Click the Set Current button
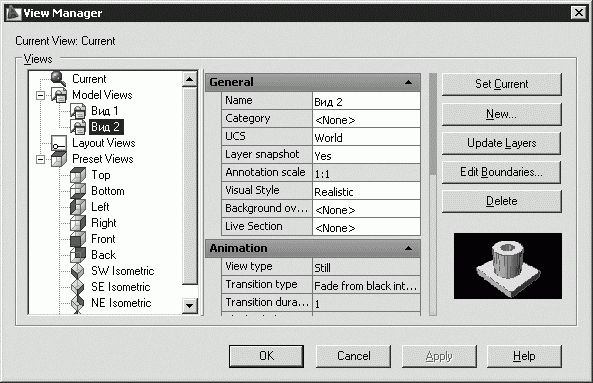Image resolution: width=593 pixels, height=383 pixels. coord(501,84)
